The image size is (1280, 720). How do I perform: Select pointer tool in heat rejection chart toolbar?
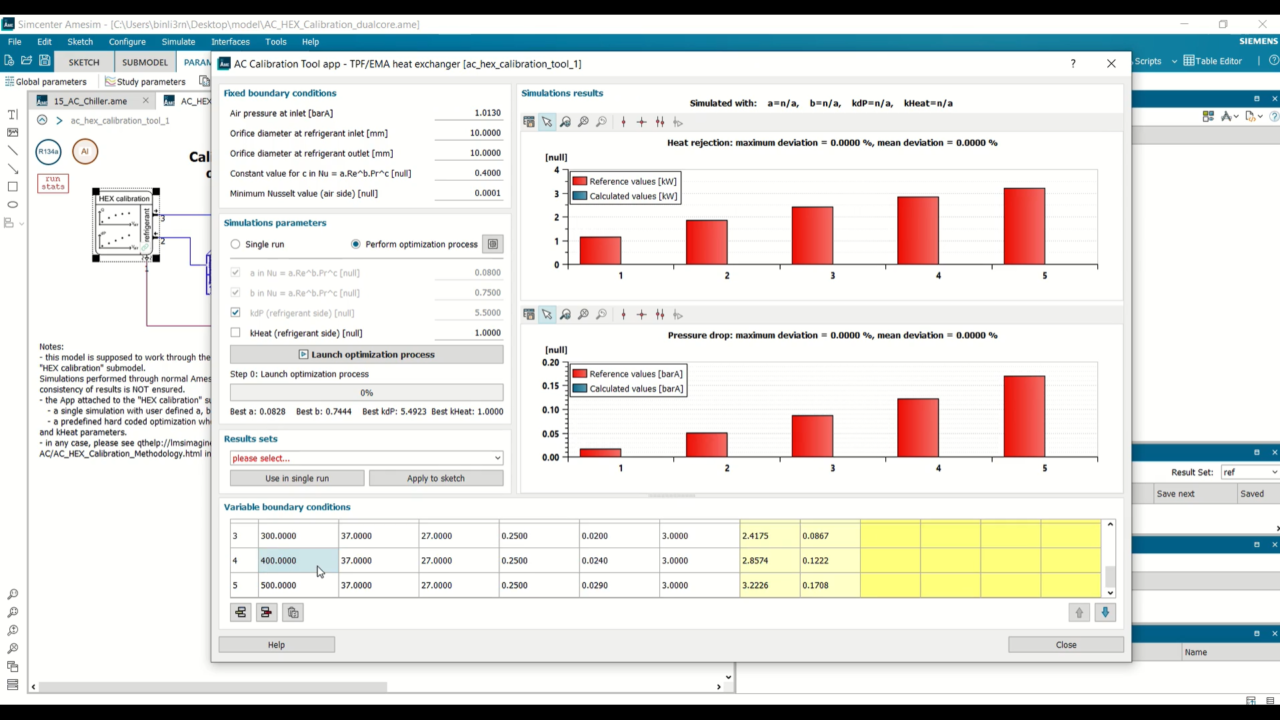tap(547, 122)
